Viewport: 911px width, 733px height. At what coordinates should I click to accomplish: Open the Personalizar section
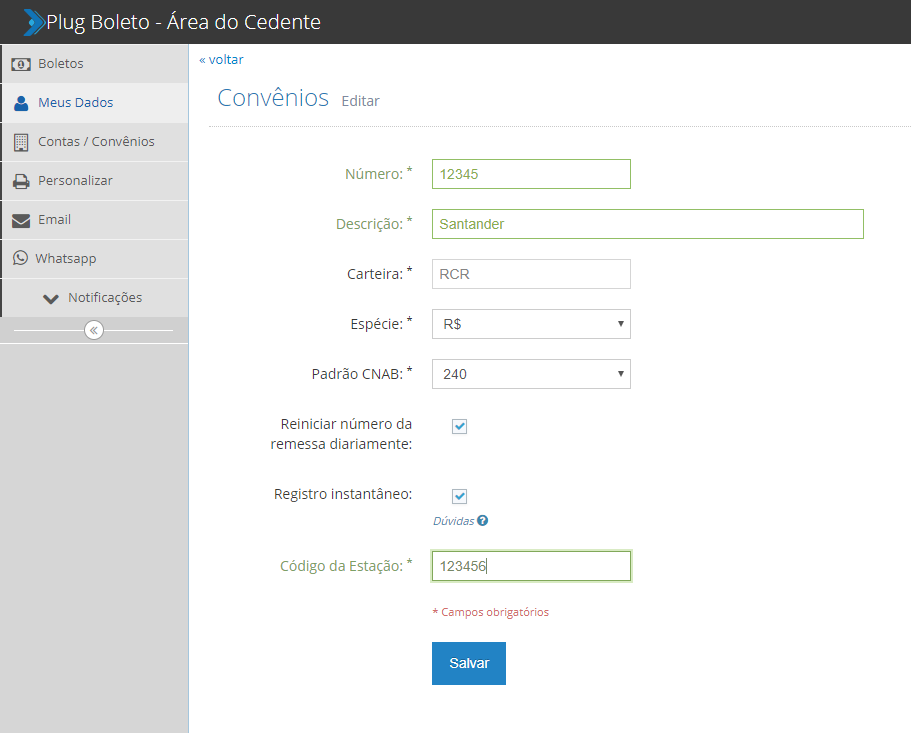pyautogui.click(x=95, y=181)
